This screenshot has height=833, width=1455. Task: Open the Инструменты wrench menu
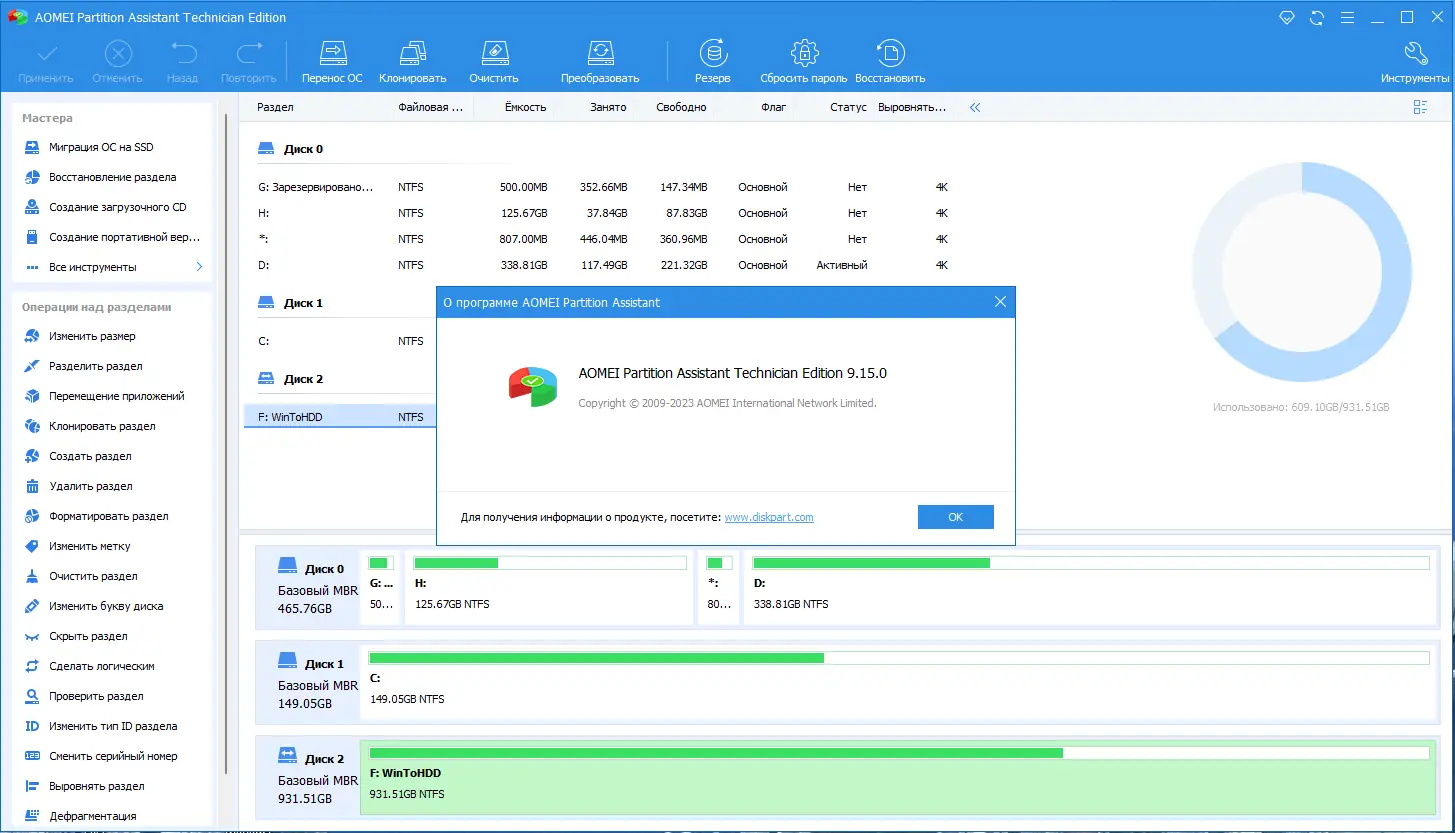click(x=1415, y=58)
